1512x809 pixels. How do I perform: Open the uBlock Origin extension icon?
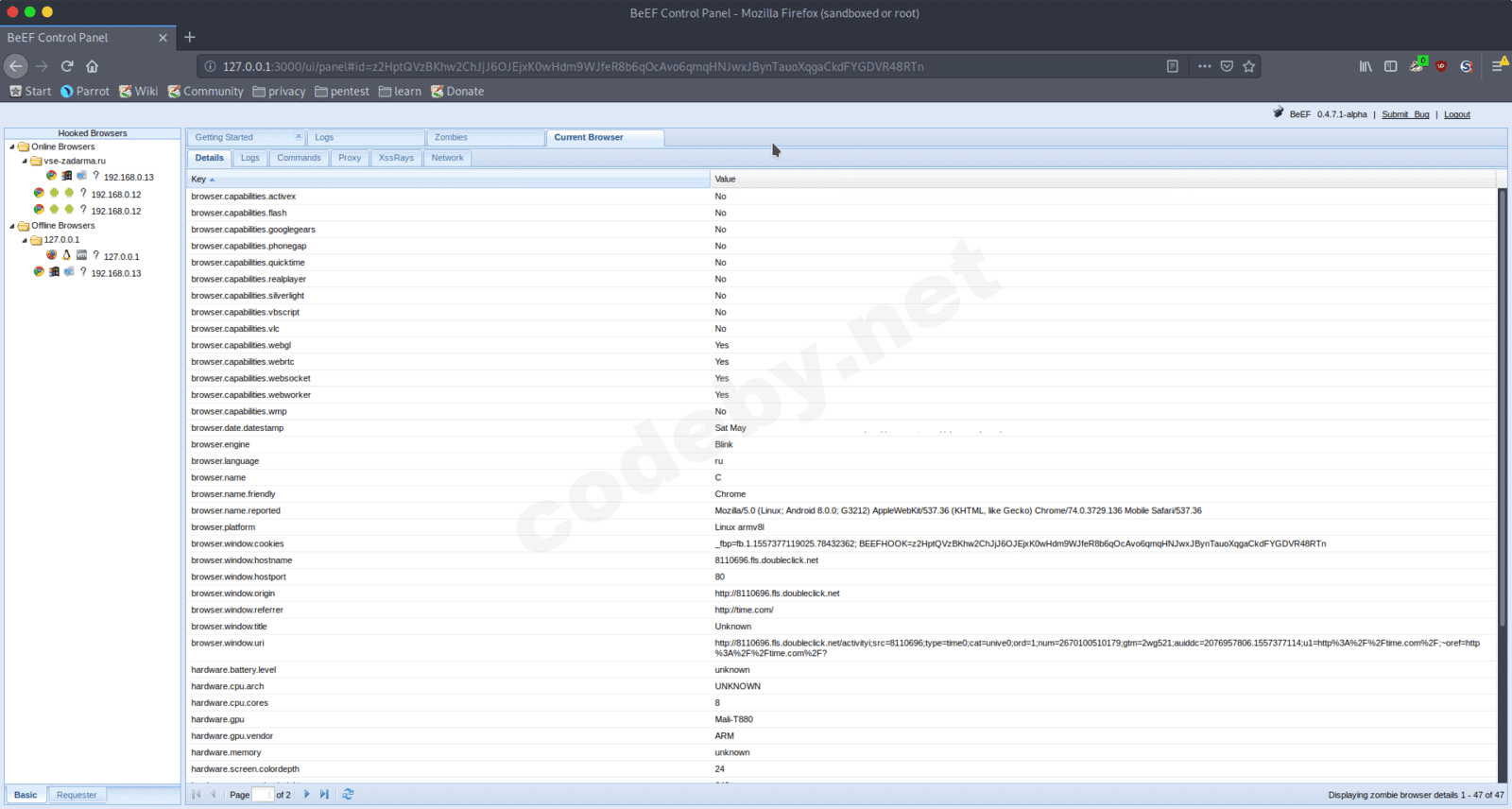pos(1440,66)
